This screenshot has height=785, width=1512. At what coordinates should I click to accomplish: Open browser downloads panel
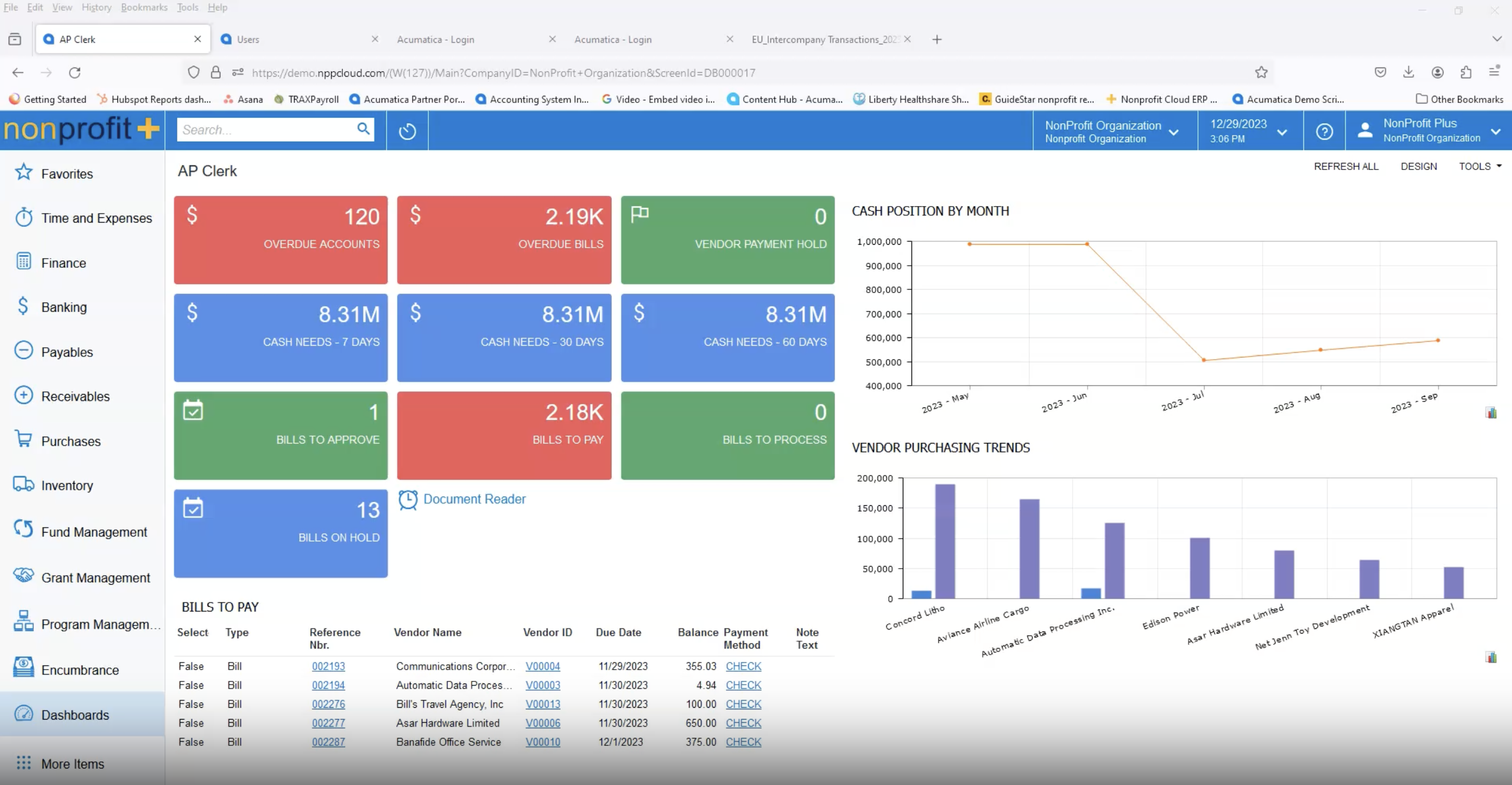point(1408,72)
